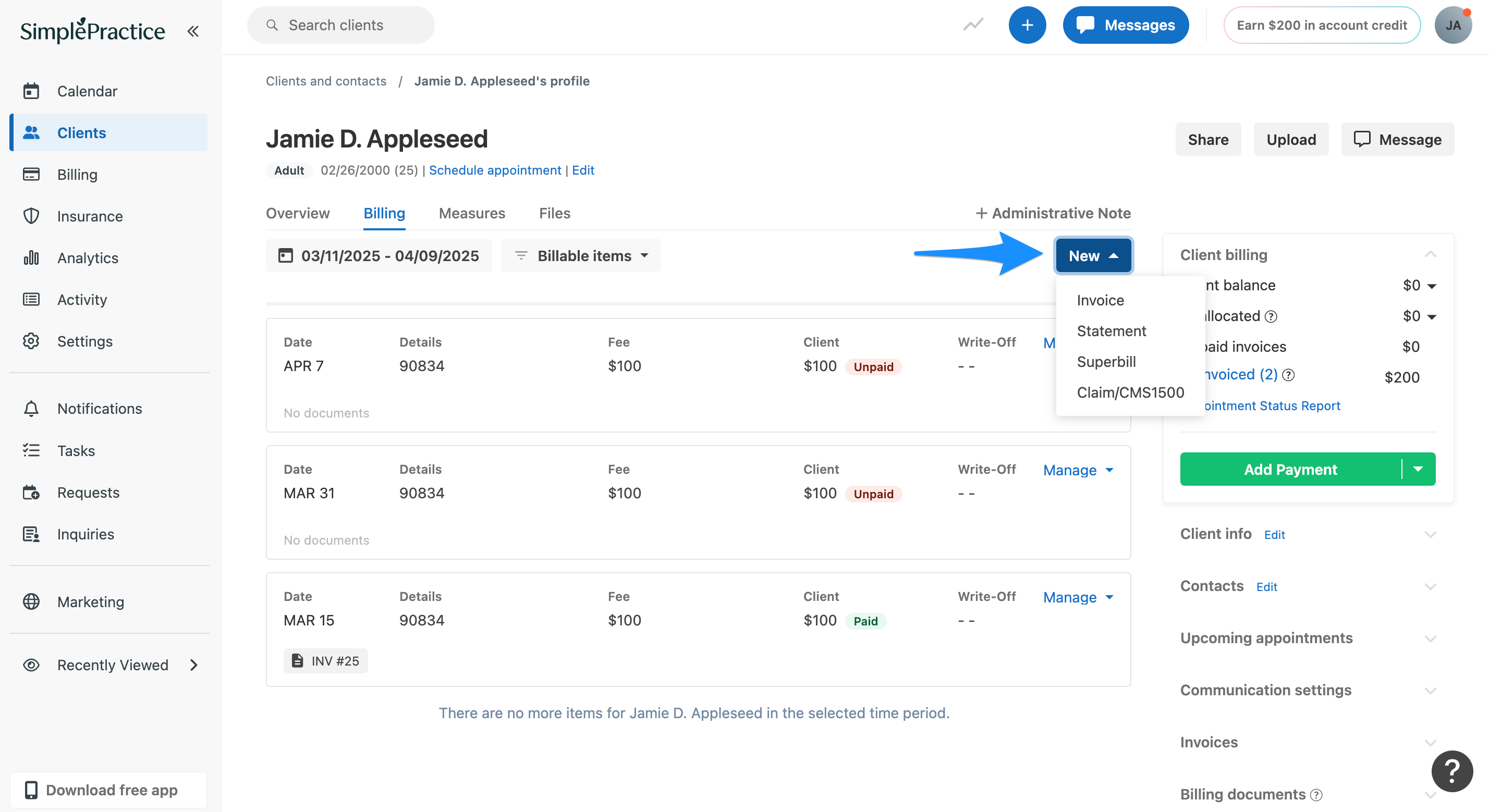Click the blue plus create button
1489x812 pixels.
pos(1027,25)
